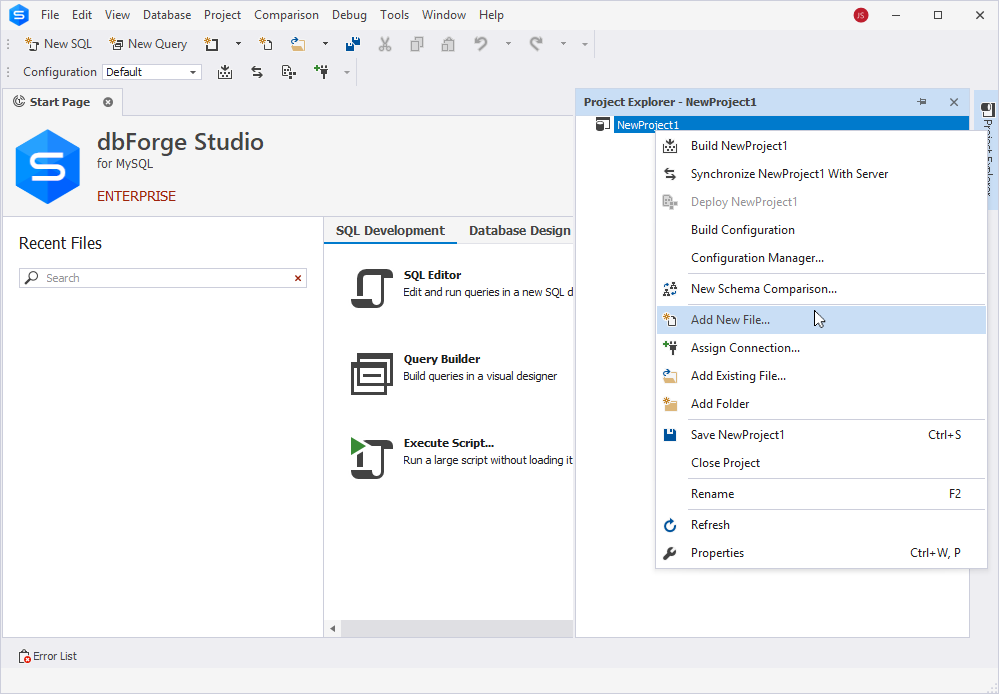Viewport: 999px width, 694px height.
Task: Open the main toolbar options arrow
Action: click(585, 45)
